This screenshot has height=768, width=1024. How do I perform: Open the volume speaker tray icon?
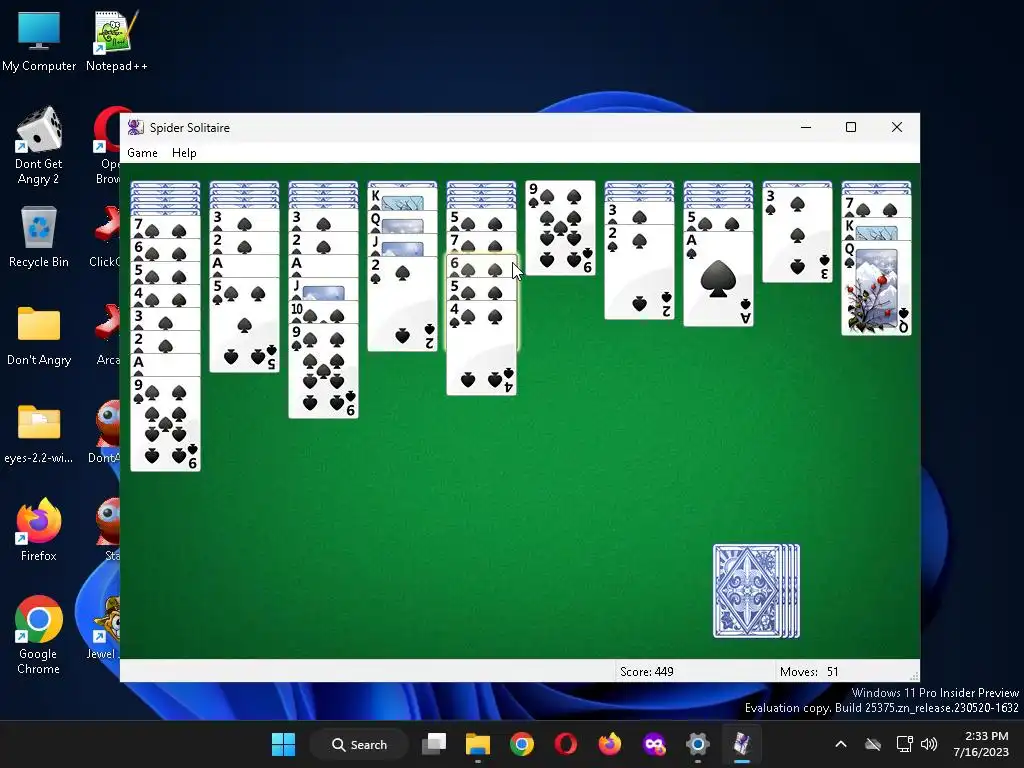[929, 744]
